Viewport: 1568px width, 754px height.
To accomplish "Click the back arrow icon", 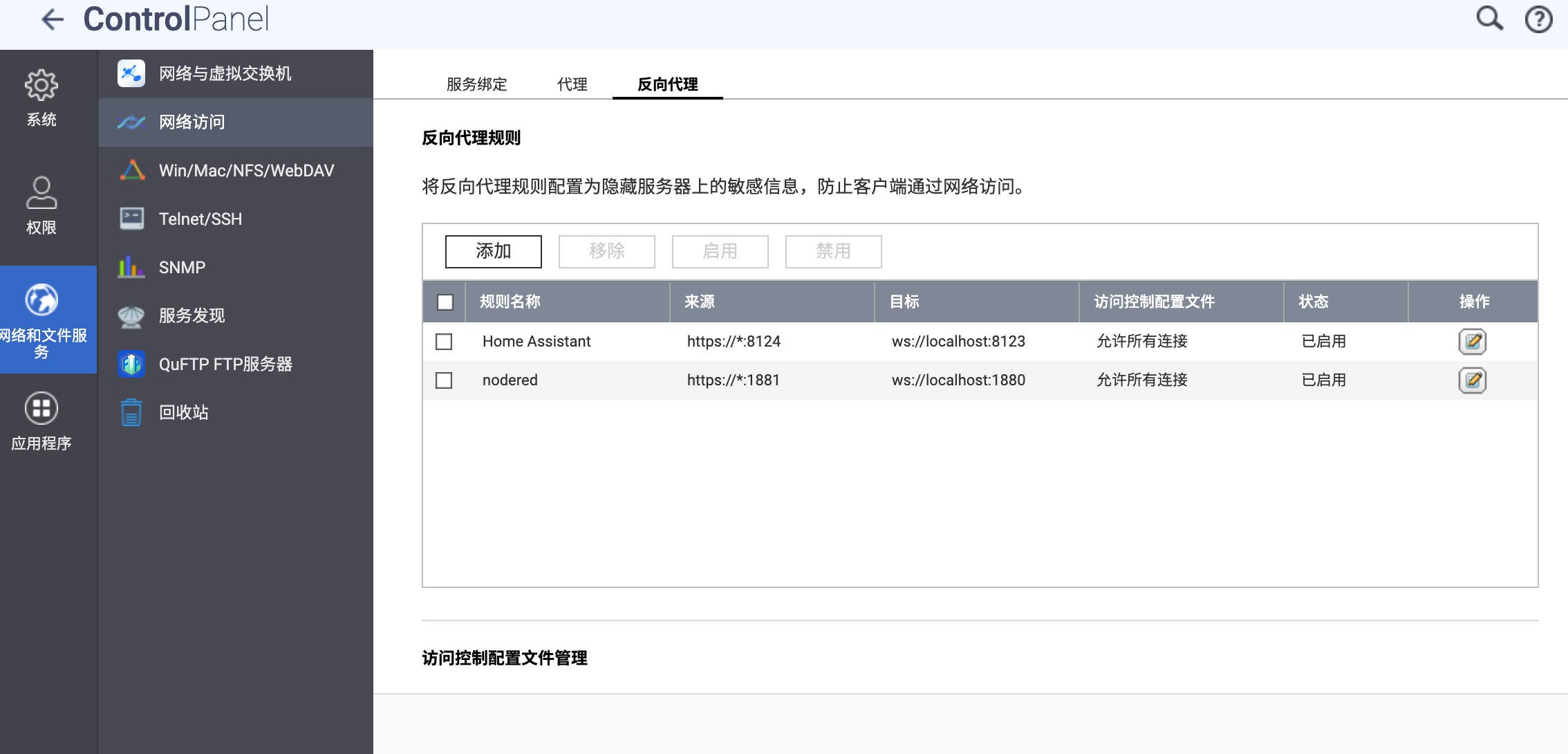I will [53, 19].
